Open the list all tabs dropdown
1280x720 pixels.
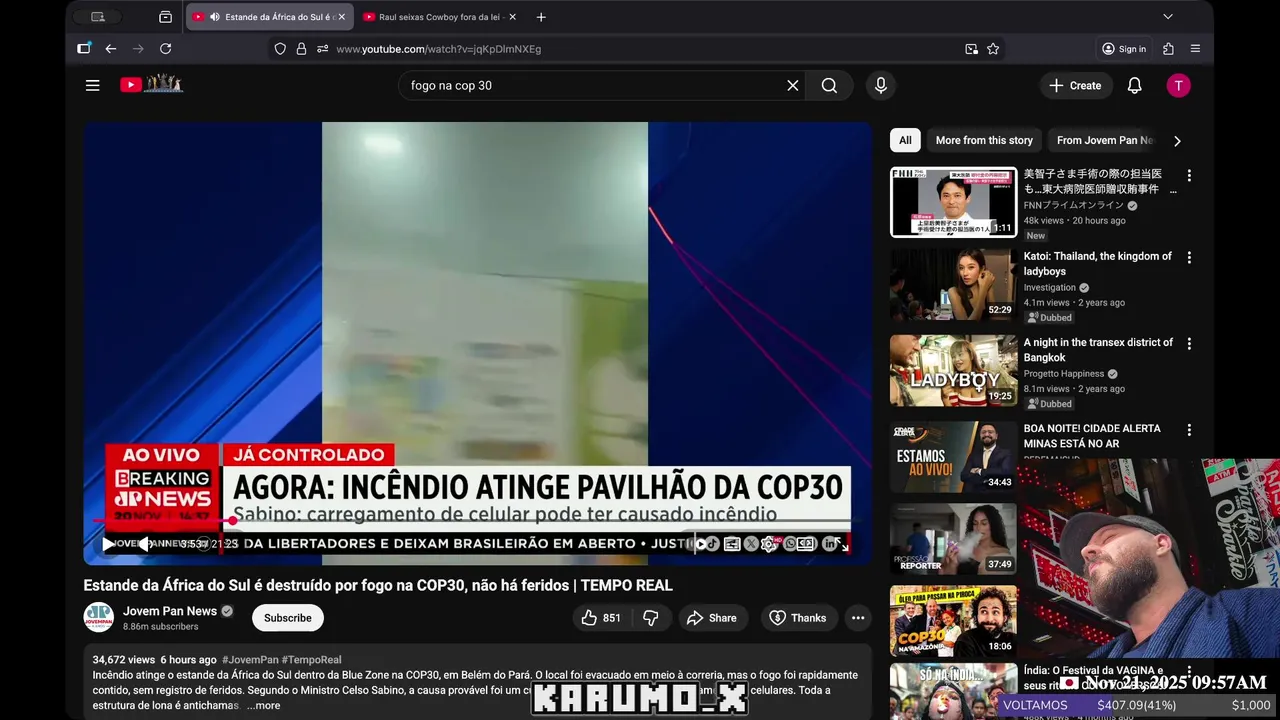tap(1168, 17)
